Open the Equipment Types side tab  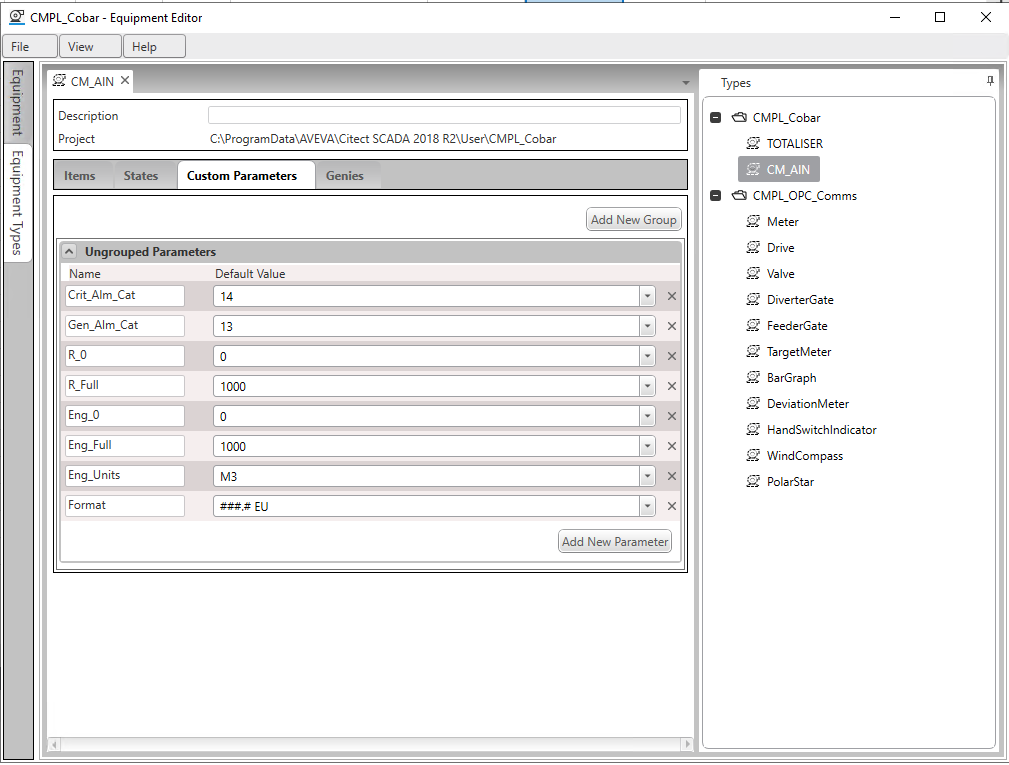[17, 202]
